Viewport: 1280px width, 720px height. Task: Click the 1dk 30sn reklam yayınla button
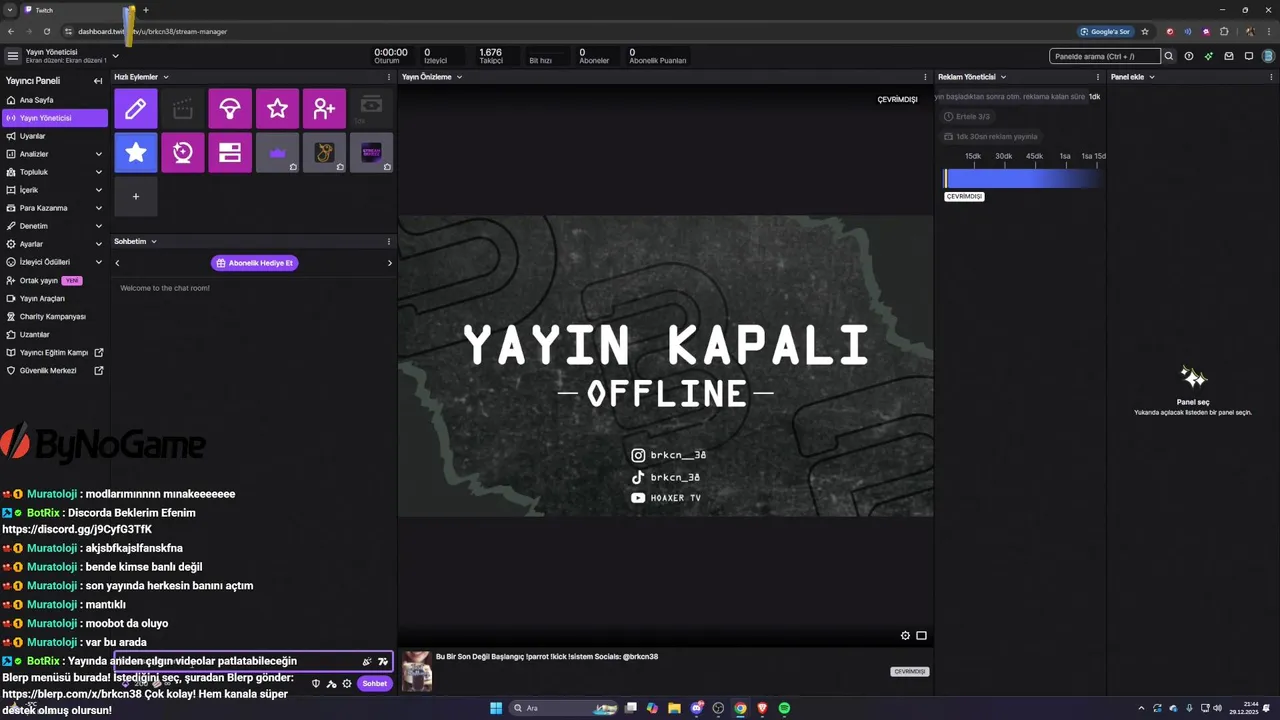coord(991,136)
